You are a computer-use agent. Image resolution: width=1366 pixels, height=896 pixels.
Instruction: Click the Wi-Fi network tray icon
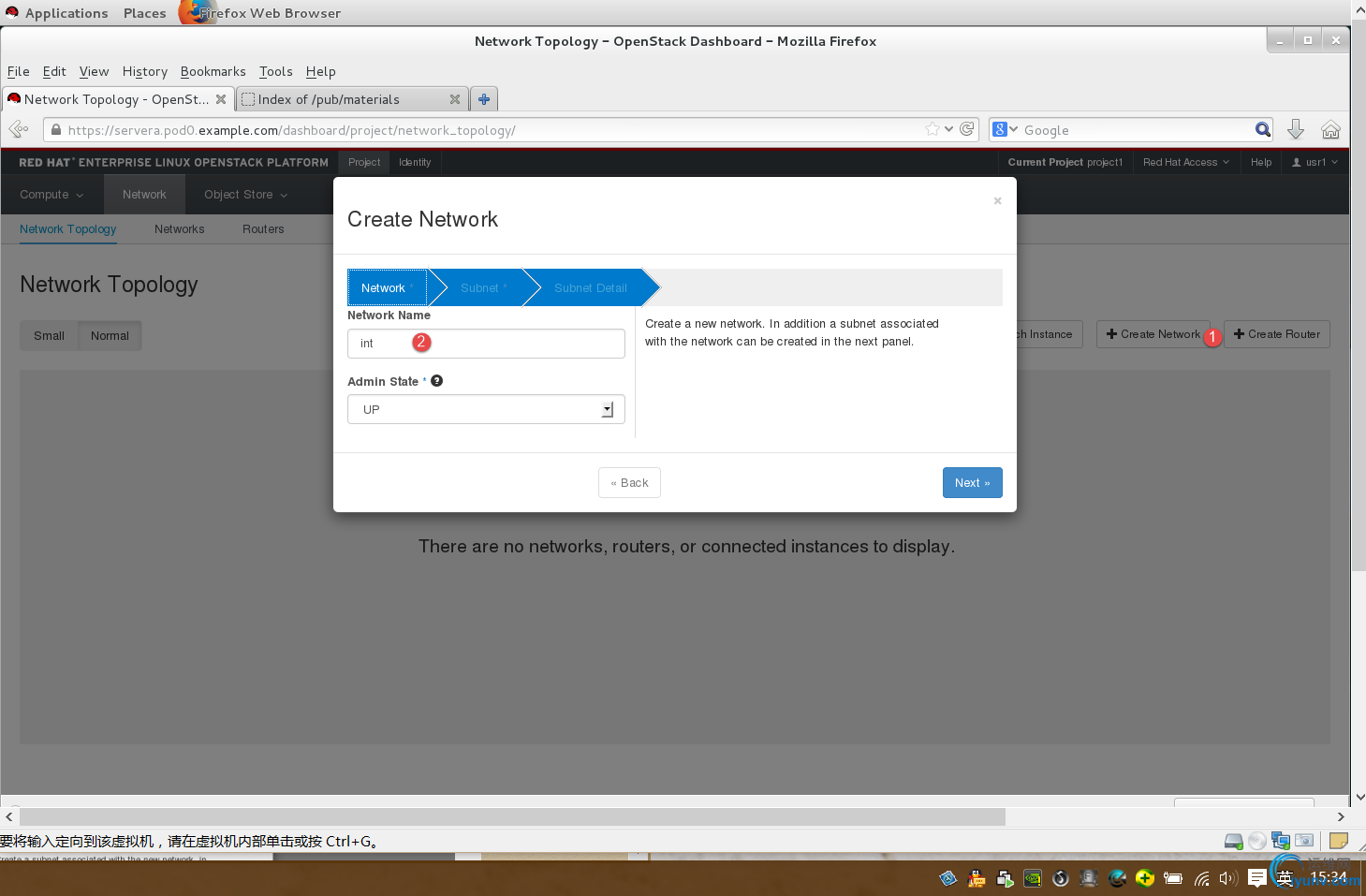(1201, 878)
